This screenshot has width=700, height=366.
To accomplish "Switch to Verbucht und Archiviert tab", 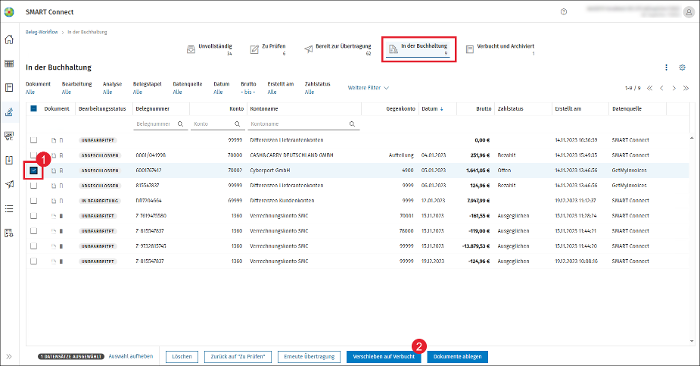I will [500, 49].
